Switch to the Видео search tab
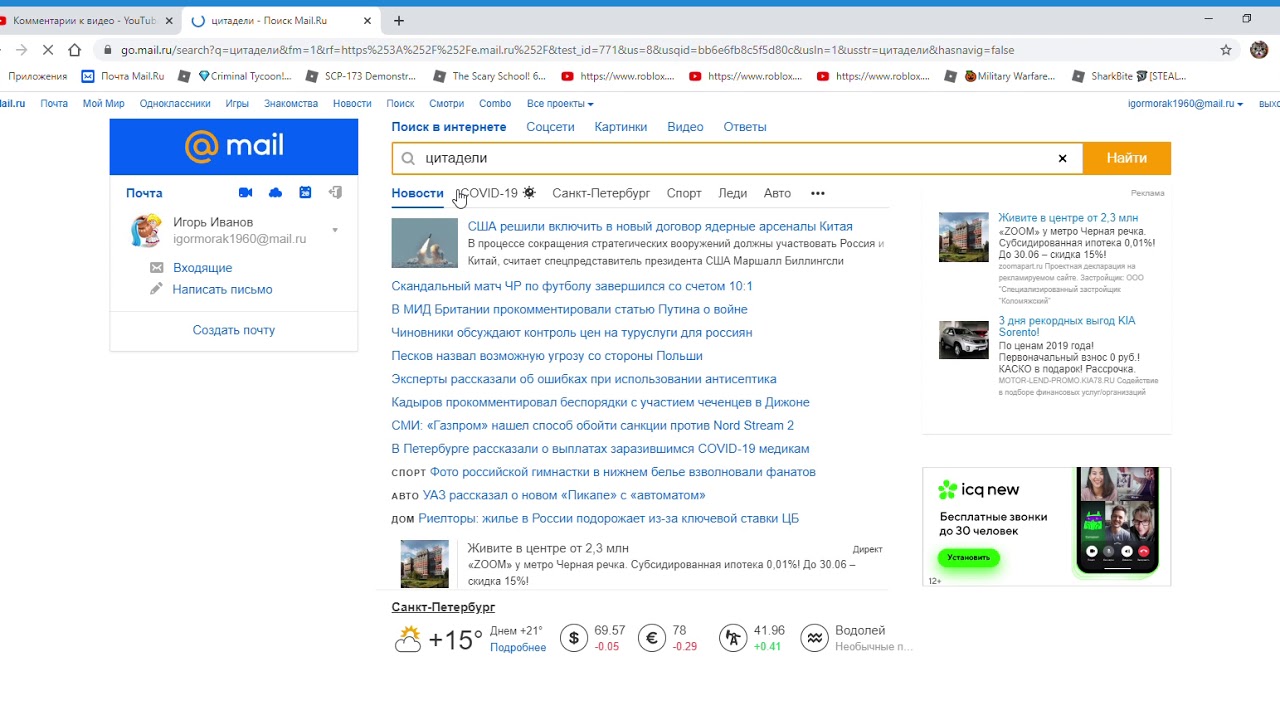 [x=685, y=127]
